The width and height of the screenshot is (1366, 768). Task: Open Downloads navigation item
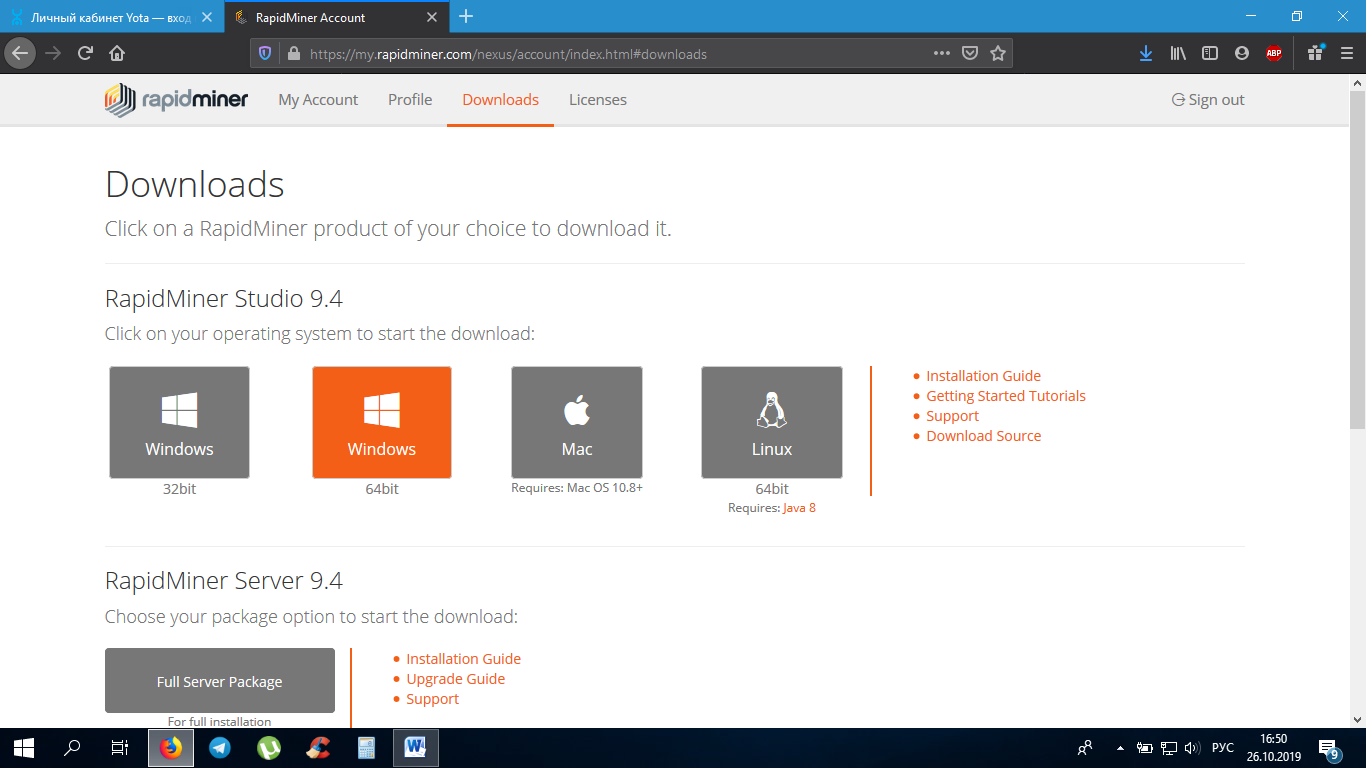500,100
